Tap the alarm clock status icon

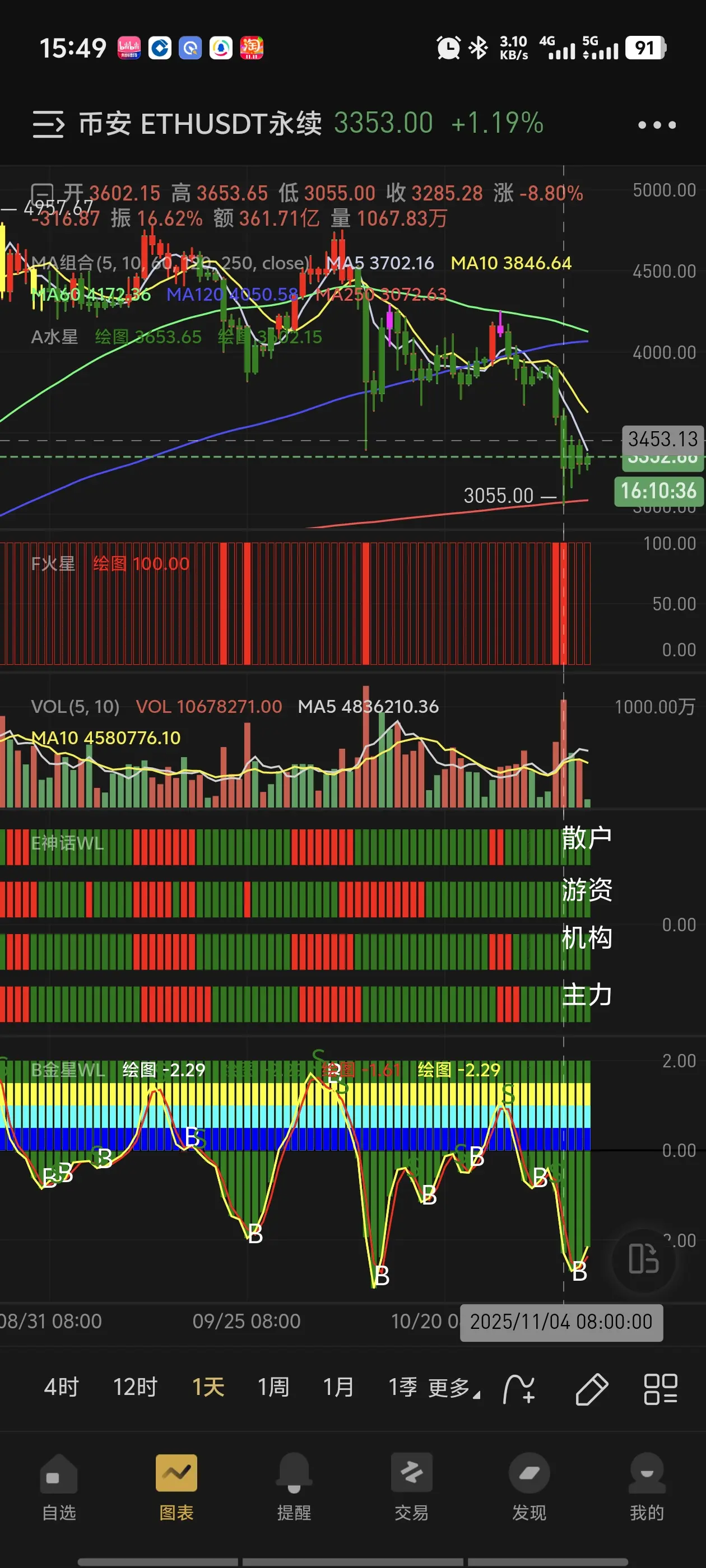click(x=448, y=48)
